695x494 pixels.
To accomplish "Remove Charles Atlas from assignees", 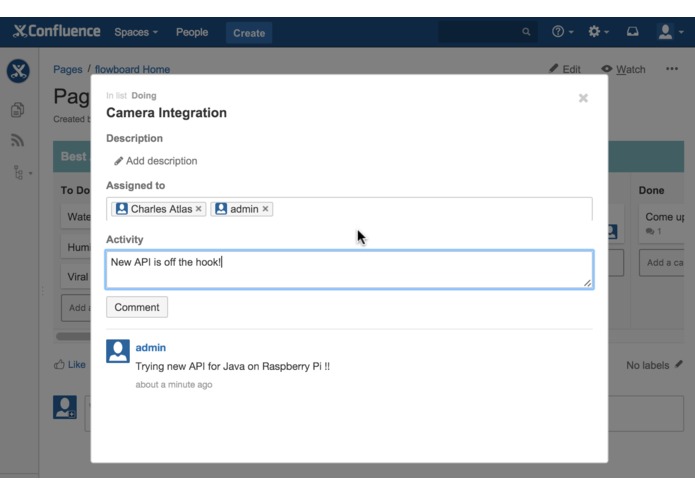I will tap(199, 209).
